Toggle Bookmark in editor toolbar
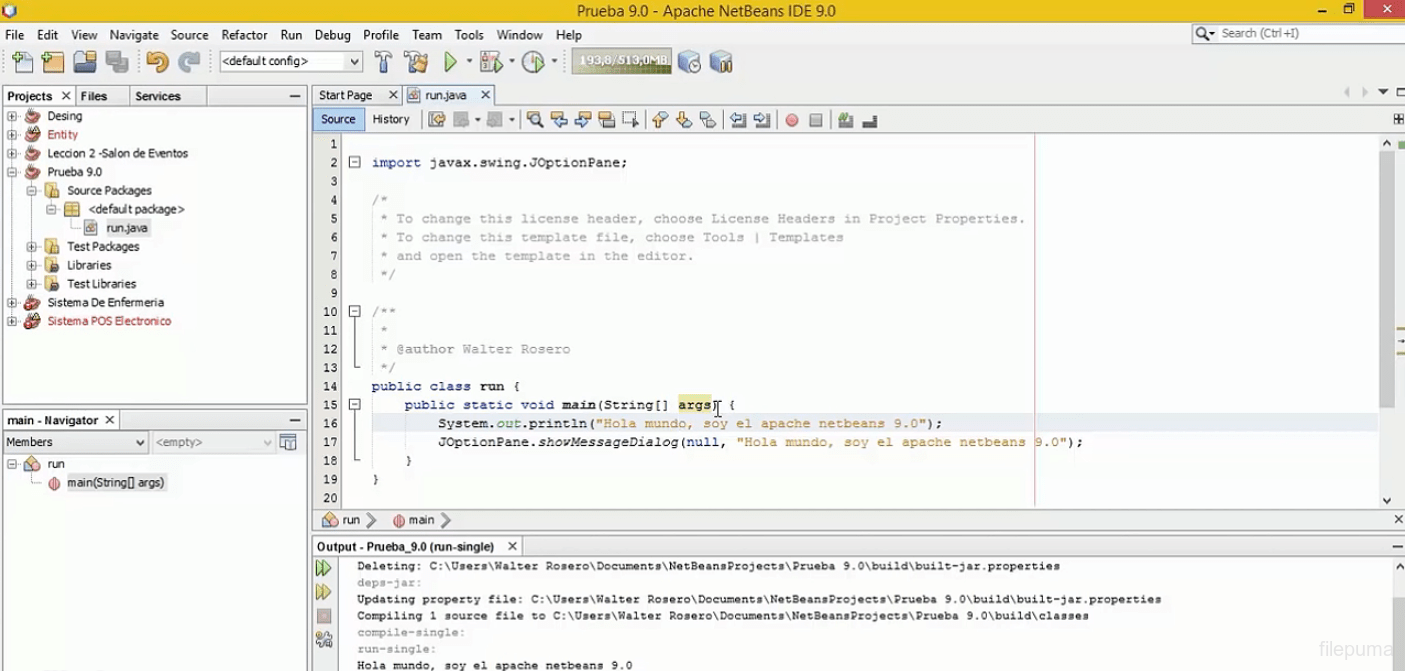 pyautogui.click(x=708, y=120)
